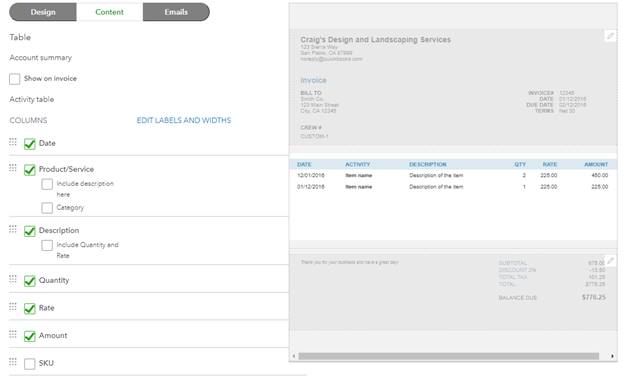Enable the SKU column checkbox
This screenshot has width=623, height=383.
point(29,364)
